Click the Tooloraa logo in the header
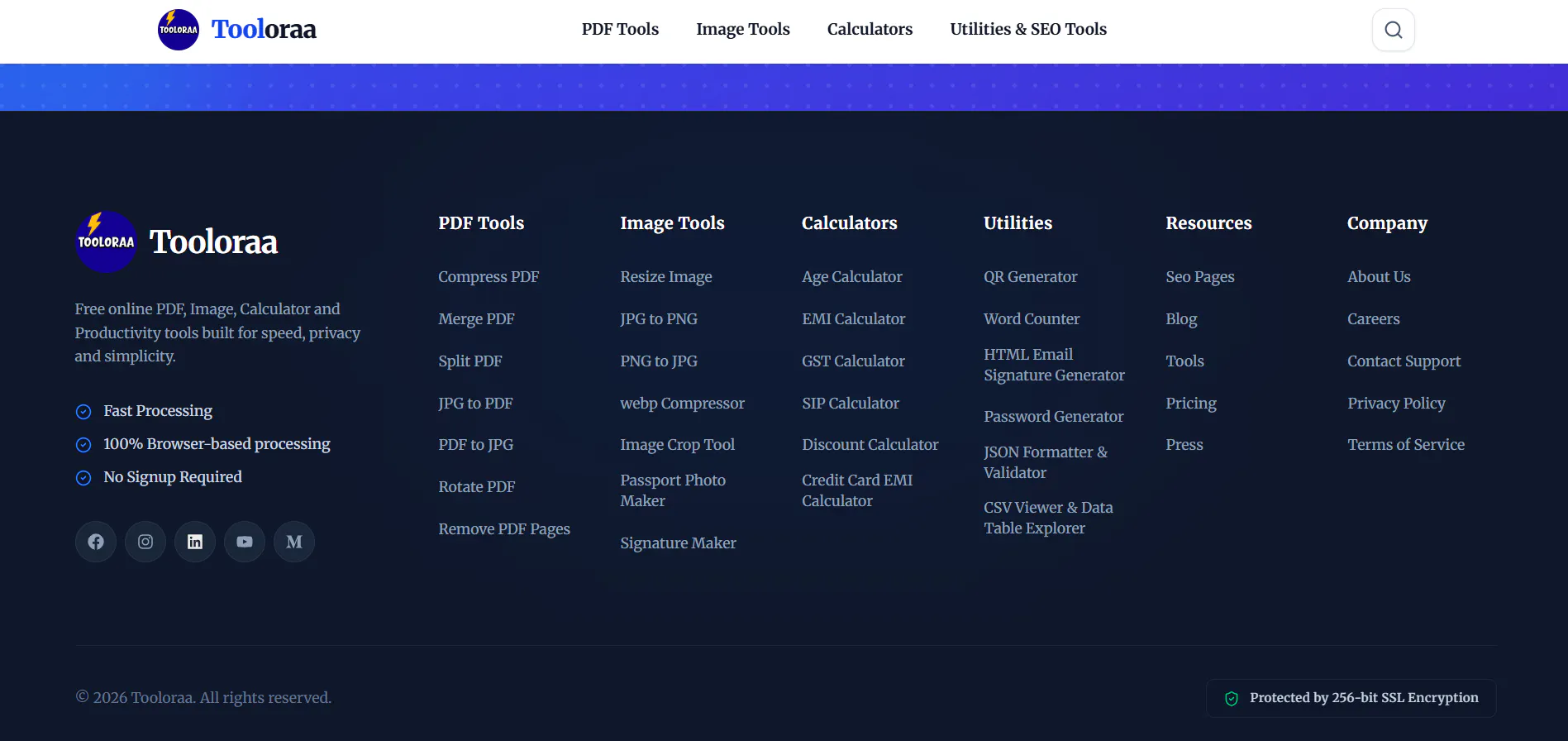This screenshot has height=741, width=1568. click(x=237, y=30)
